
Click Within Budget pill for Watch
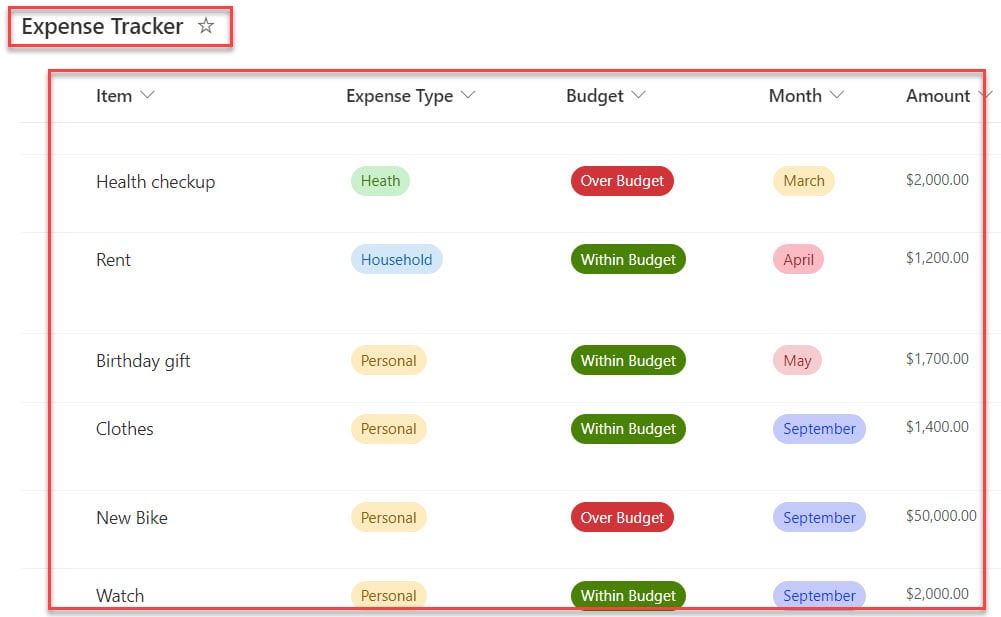pyautogui.click(x=628, y=595)
